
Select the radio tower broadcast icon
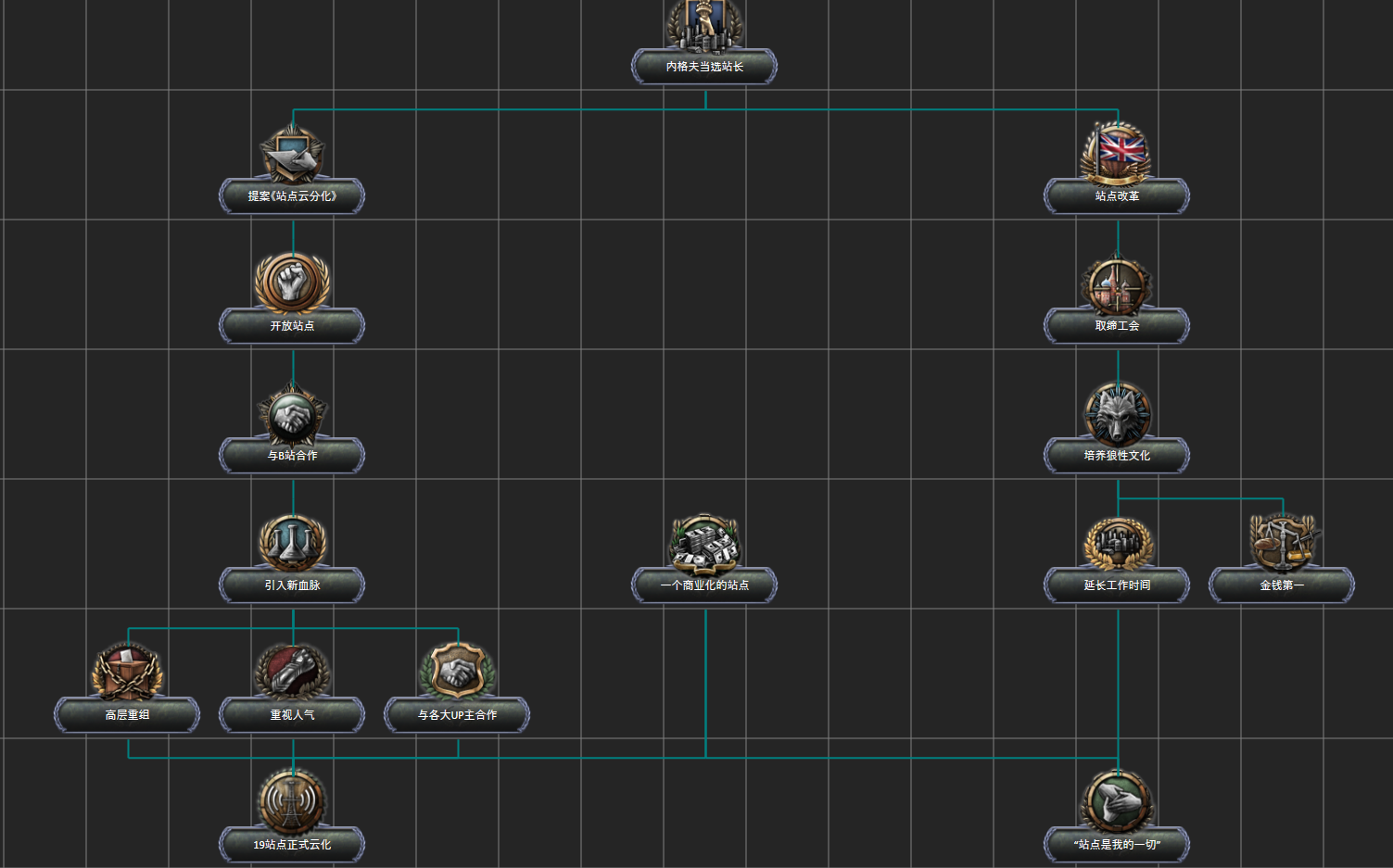293,801
